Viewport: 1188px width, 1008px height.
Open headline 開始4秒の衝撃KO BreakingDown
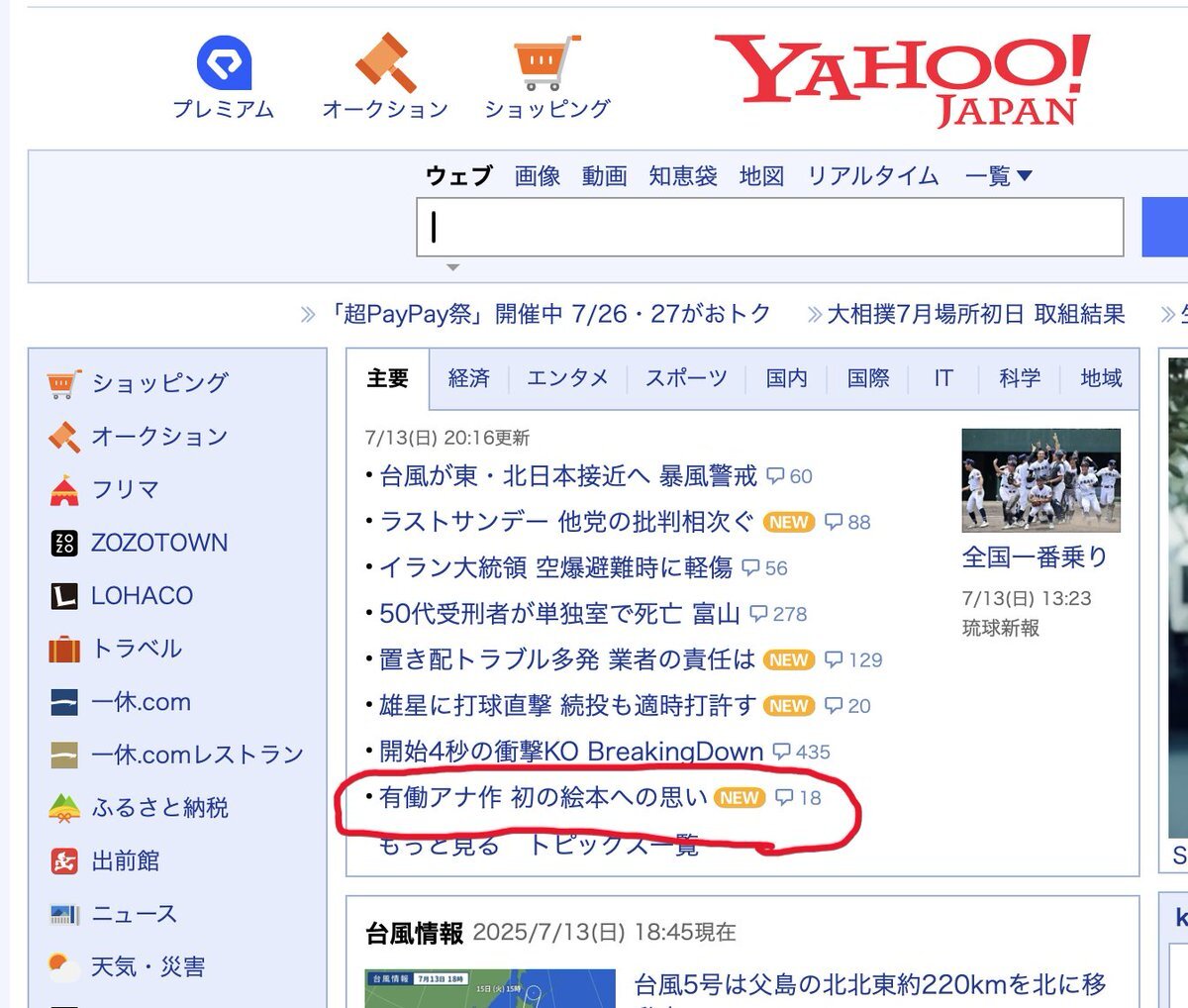point(571,752)
